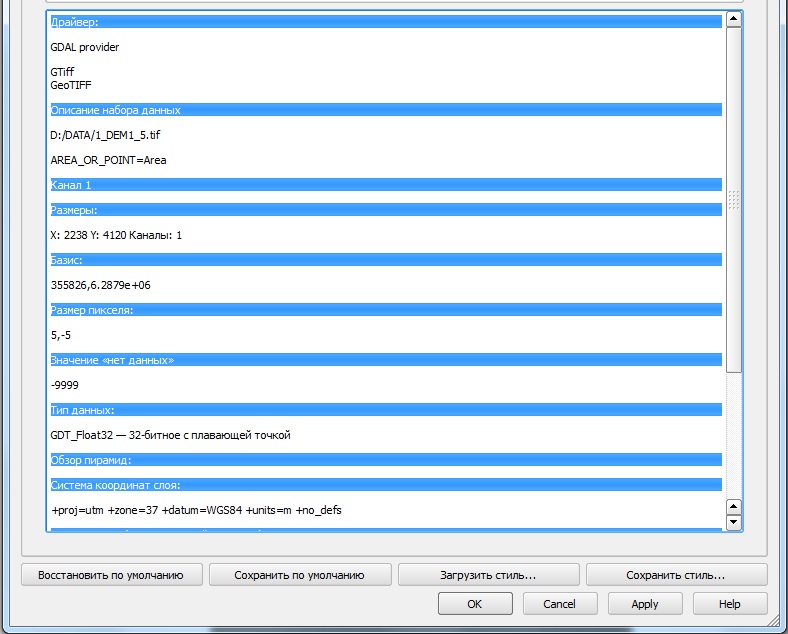
Task: Click the D:/DATA/1_DEM1_5.tif file path
Action: 106,135
